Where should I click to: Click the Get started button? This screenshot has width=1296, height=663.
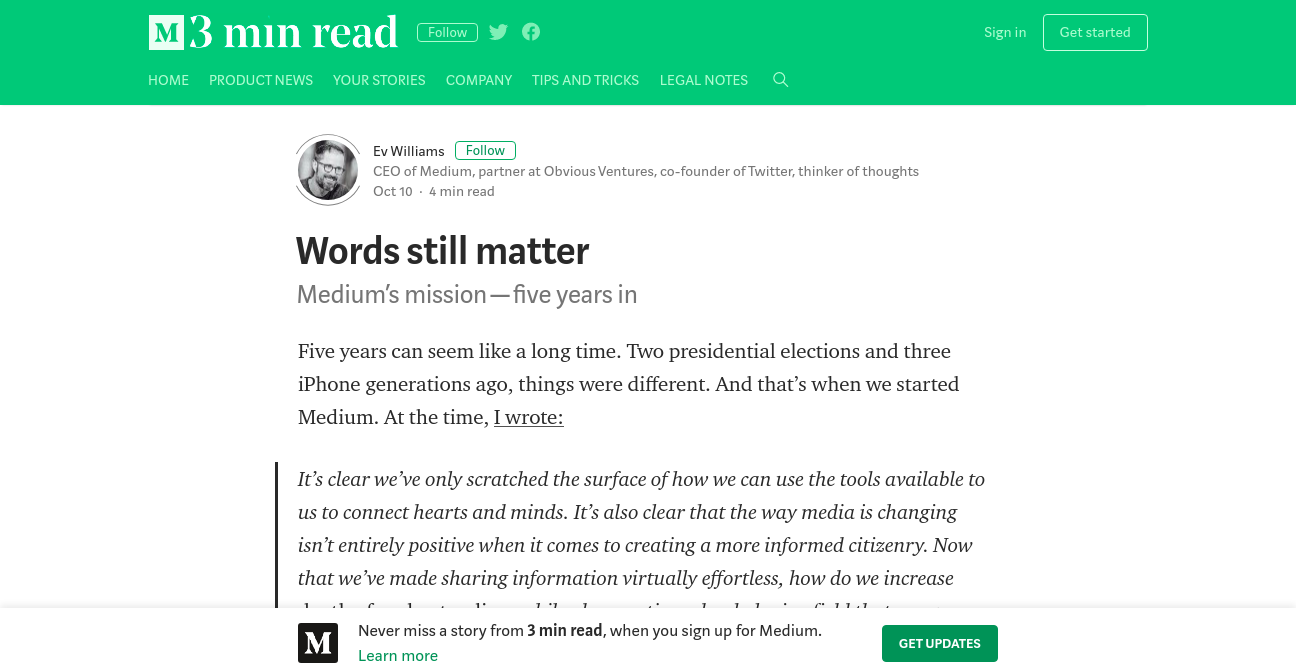tap(1095, 32)
